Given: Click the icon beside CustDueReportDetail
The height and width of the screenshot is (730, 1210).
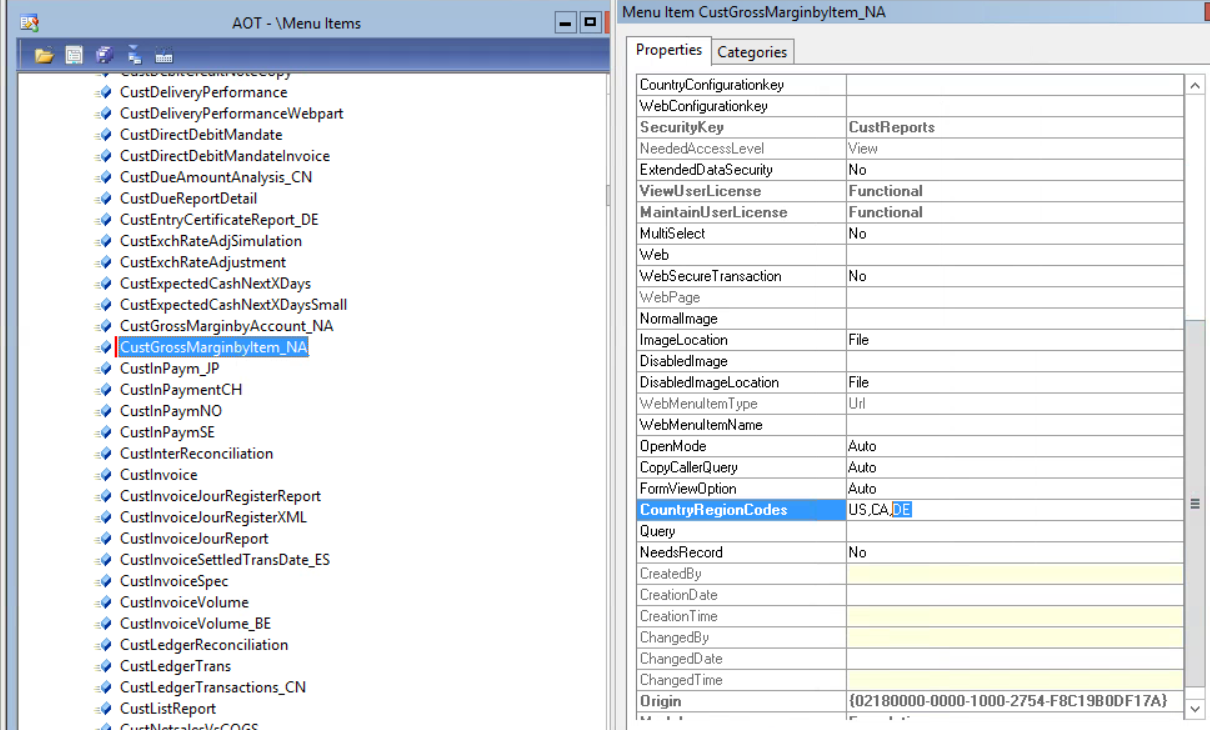Looking at the screenshot, I should coord(104,199).
